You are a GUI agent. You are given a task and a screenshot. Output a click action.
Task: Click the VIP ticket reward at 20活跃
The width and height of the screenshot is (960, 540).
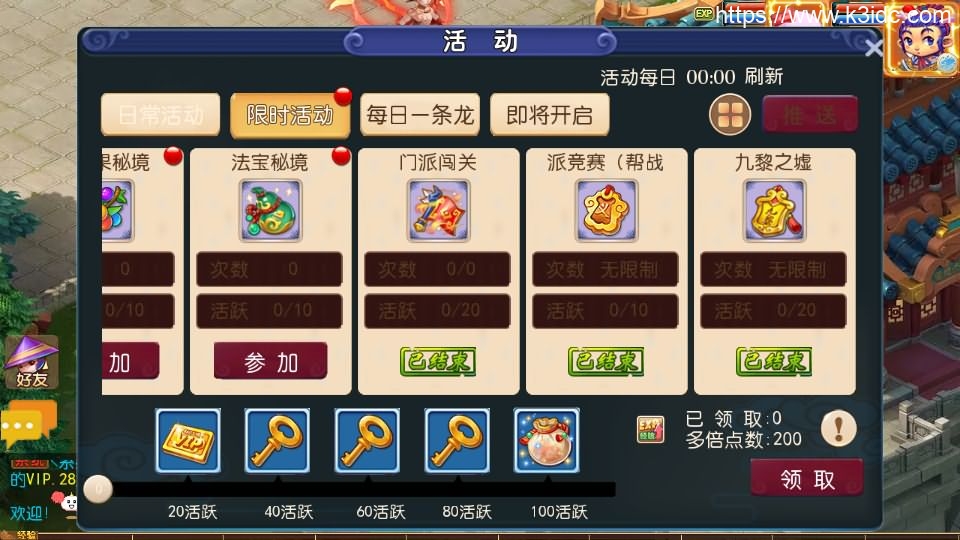point(188,441)
